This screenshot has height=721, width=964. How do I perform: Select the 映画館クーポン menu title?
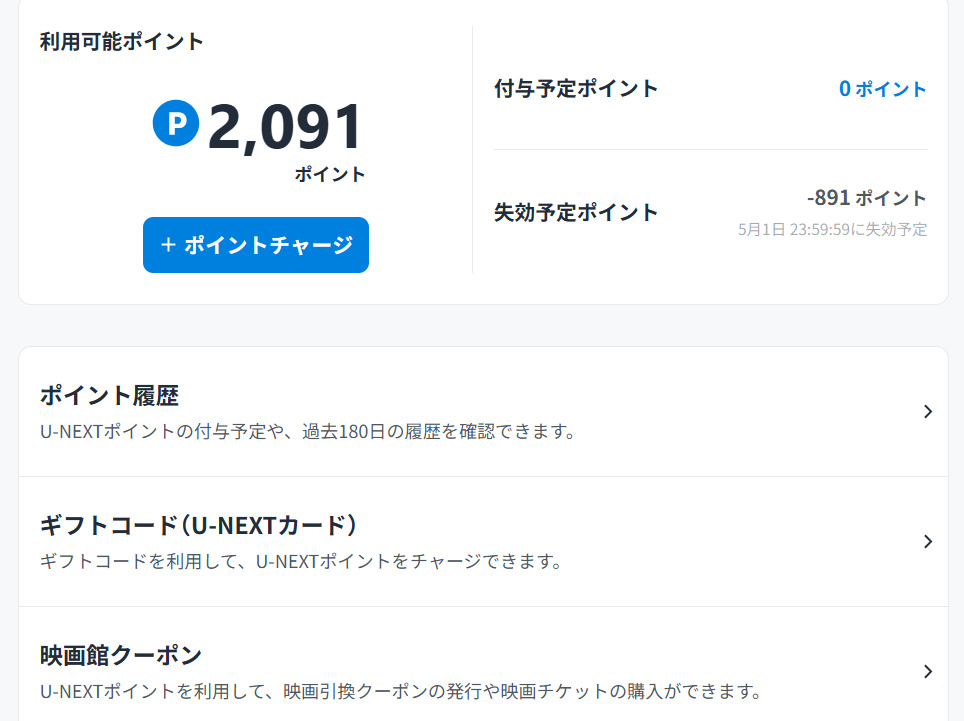coord(121,655)
